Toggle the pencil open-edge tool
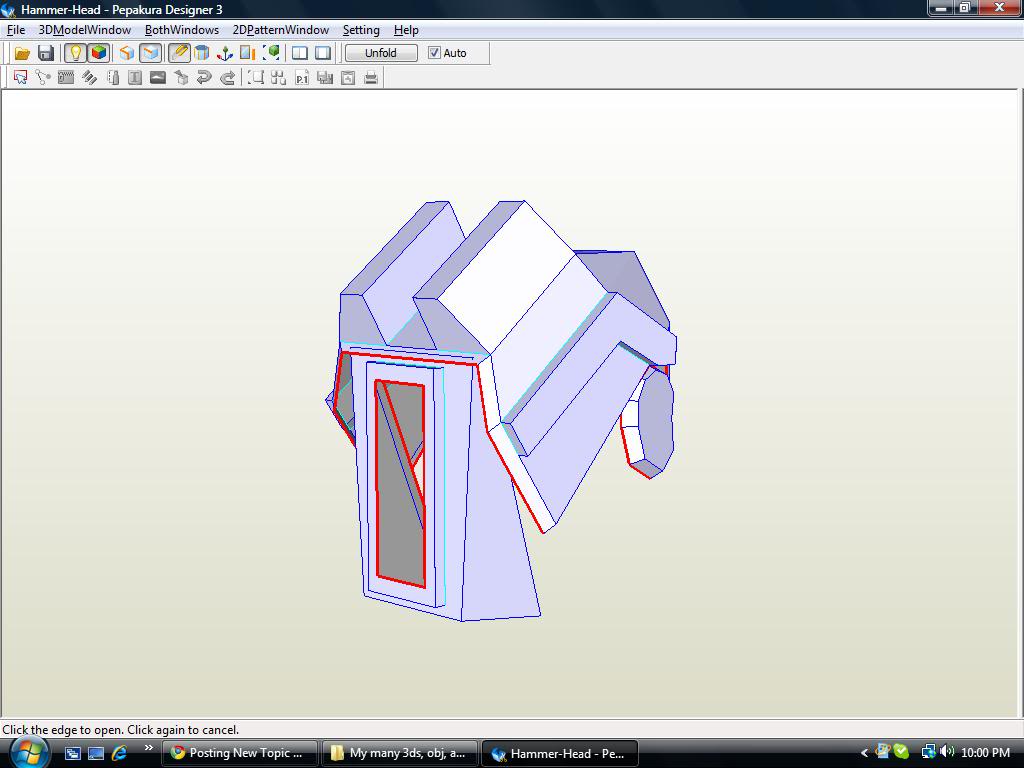This screenshot has height=768, width=1024. pos(179,53)
